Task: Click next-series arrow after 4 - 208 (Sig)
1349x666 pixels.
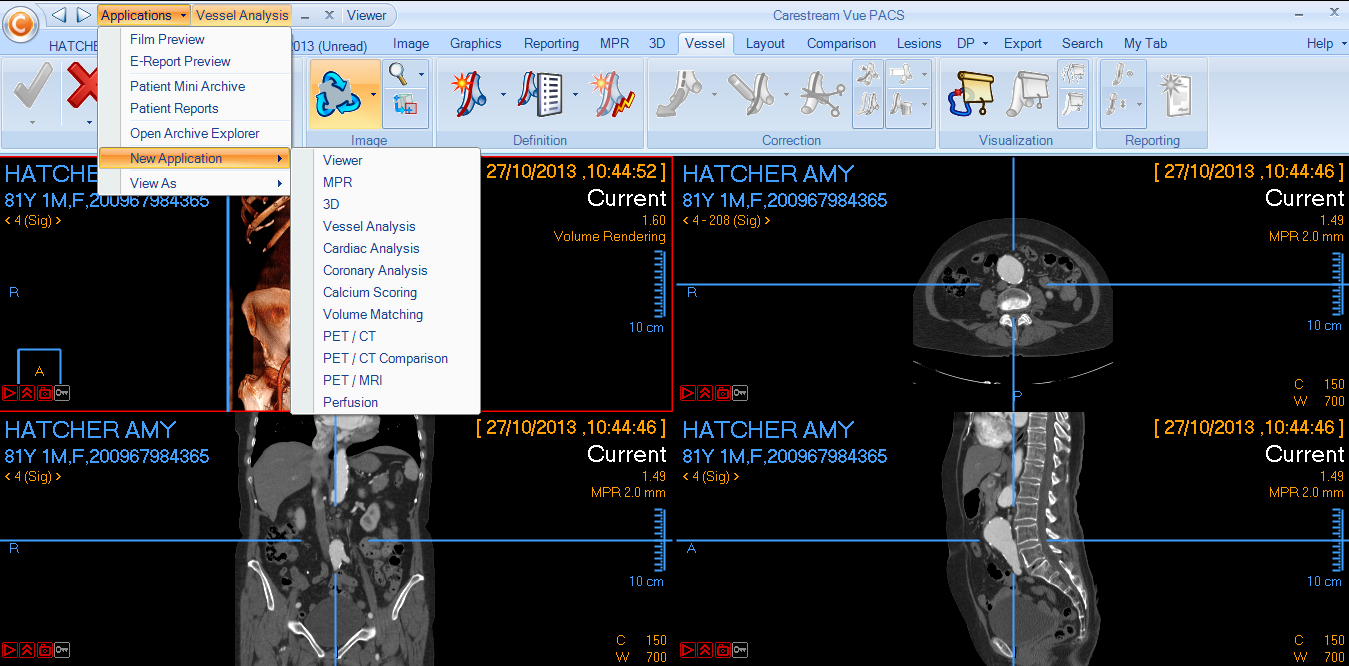Action: pyautogui.click(x=767, y=221)
